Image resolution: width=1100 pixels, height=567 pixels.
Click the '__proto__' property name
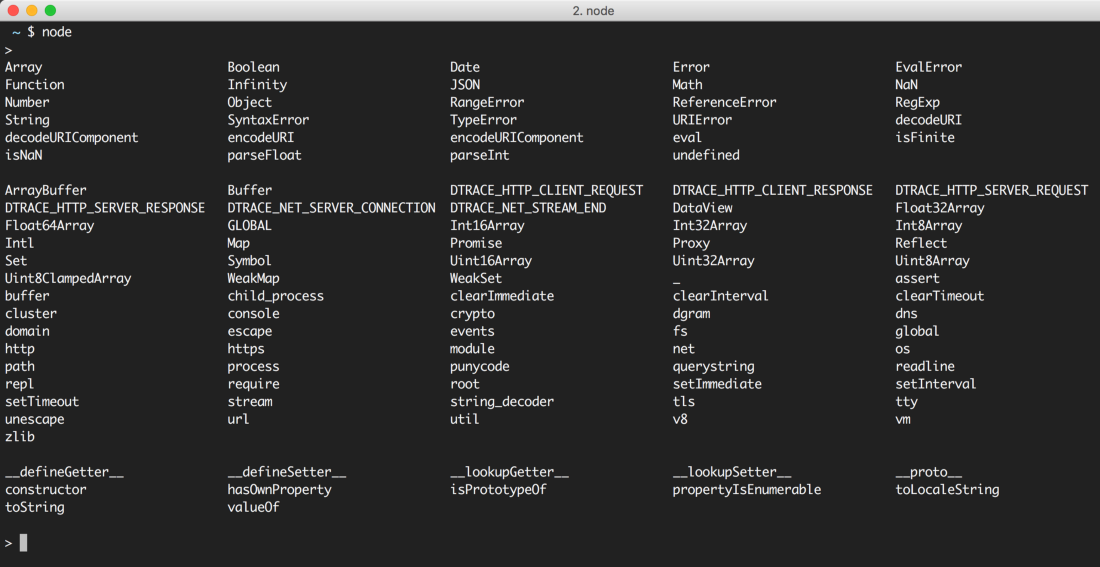pyautogui.click(x=929, y=472)
